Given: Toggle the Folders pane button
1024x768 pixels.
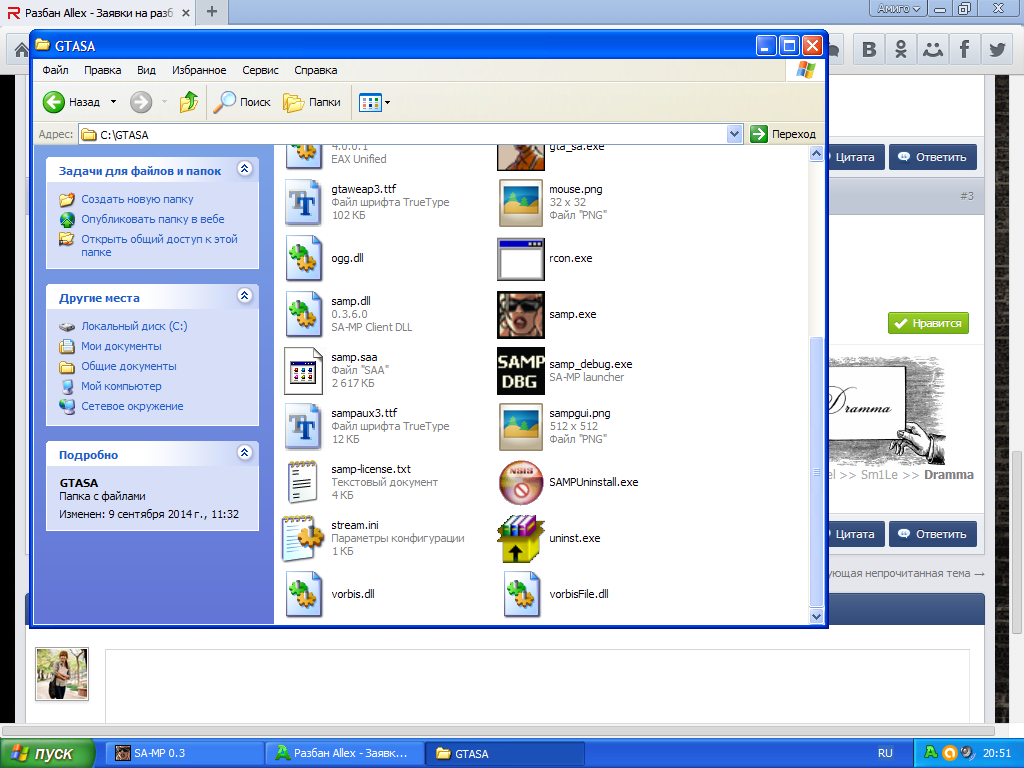Looking at the screenshot, I should (x=312, y=102).
